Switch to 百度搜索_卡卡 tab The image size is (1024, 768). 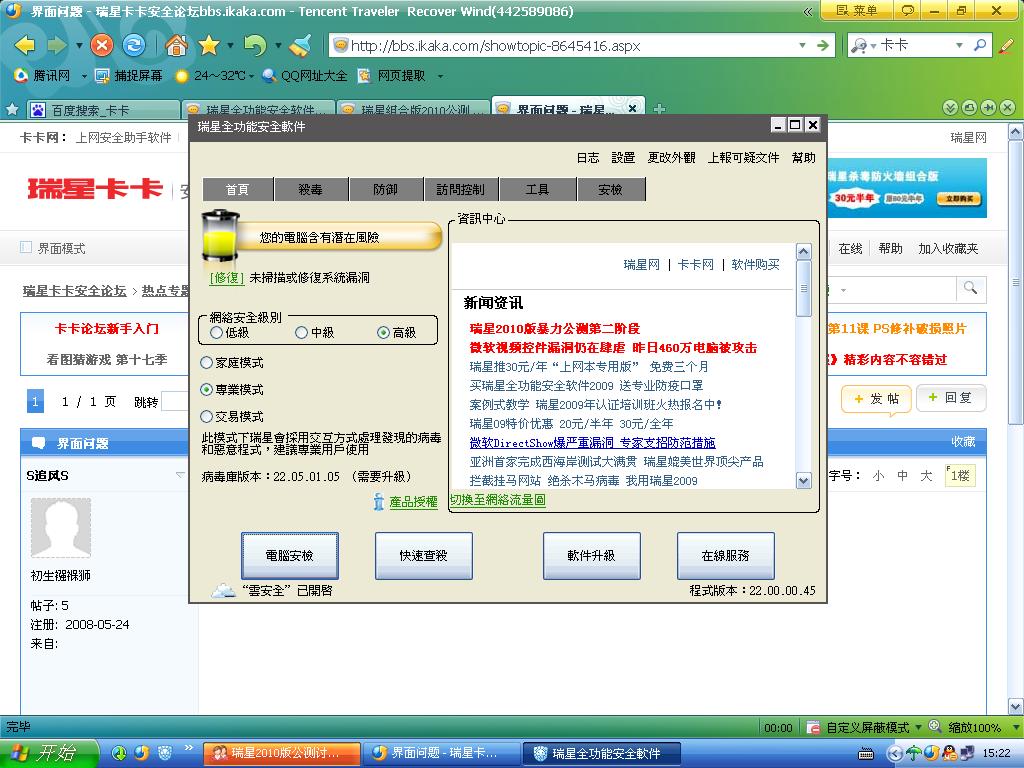tap(103, 110)
